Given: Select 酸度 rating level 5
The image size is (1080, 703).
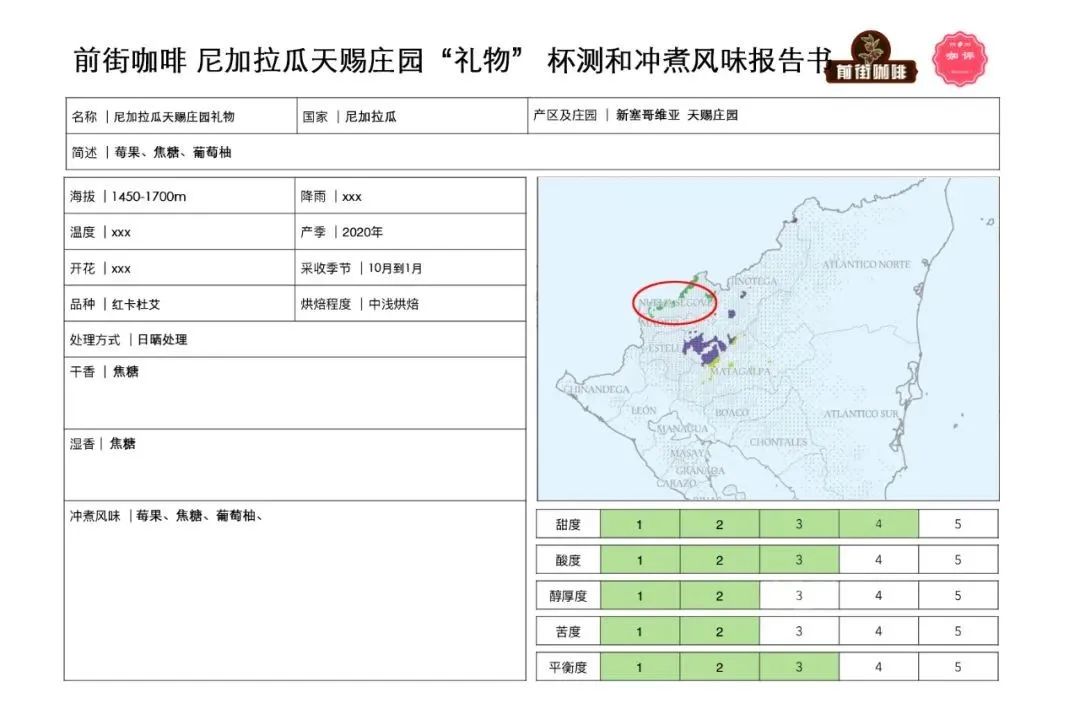Looking at the screenshot, I should [958, 560].
